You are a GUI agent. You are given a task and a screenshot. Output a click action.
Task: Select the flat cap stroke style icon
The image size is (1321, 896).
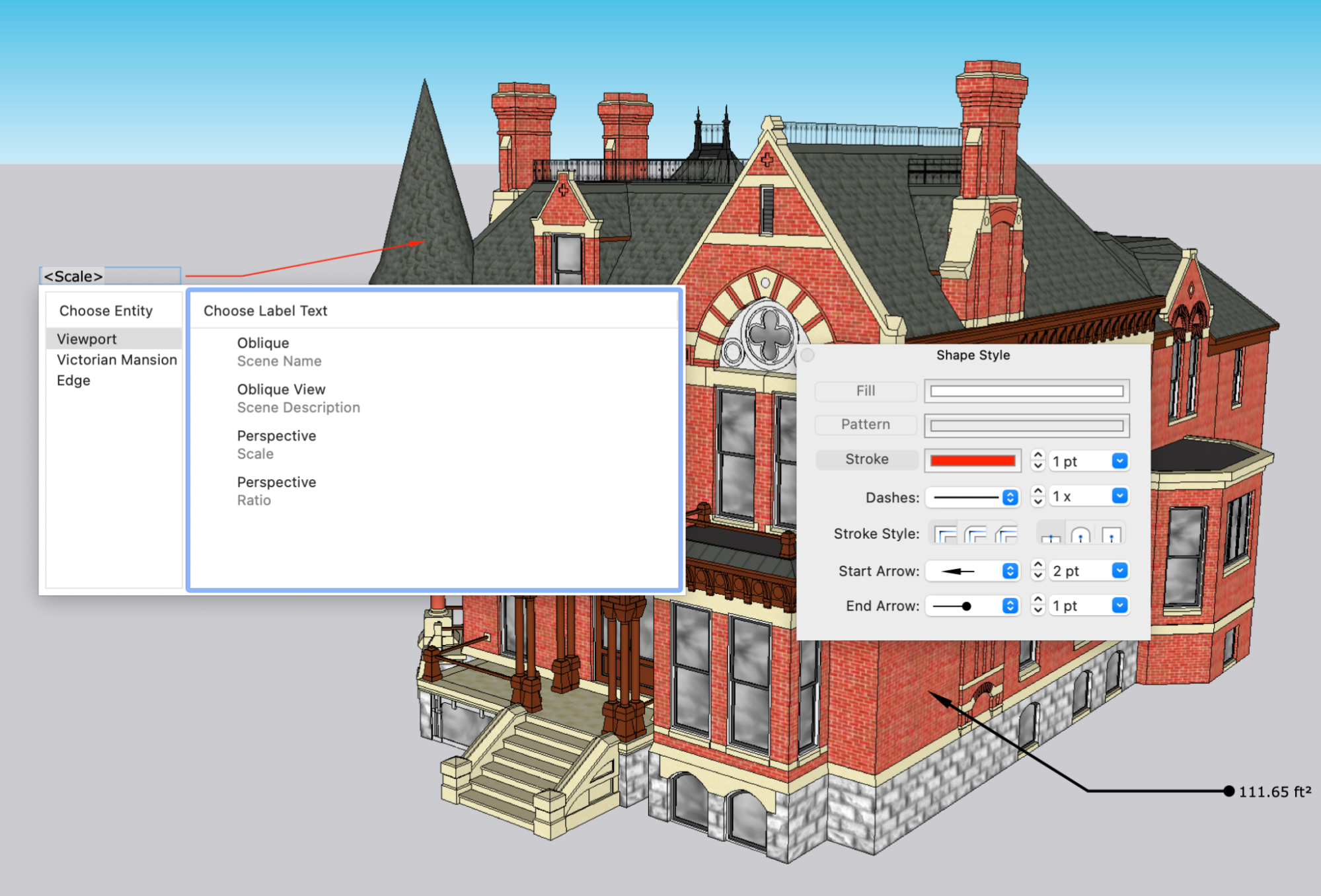(x=1051, y=535)
